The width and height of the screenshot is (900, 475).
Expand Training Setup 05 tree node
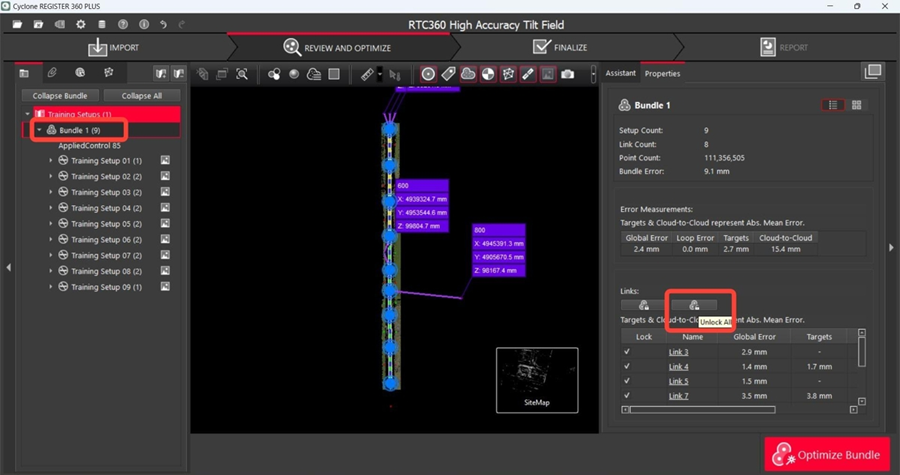pyautogui.click(x=51, y=224)
